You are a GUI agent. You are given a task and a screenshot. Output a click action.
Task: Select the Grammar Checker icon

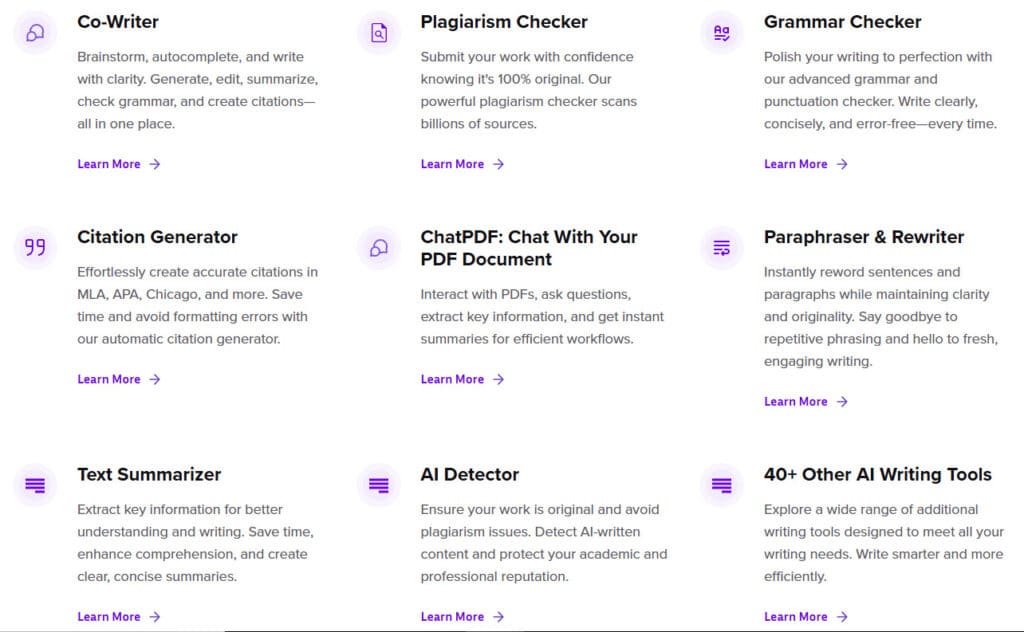[721, 33]
